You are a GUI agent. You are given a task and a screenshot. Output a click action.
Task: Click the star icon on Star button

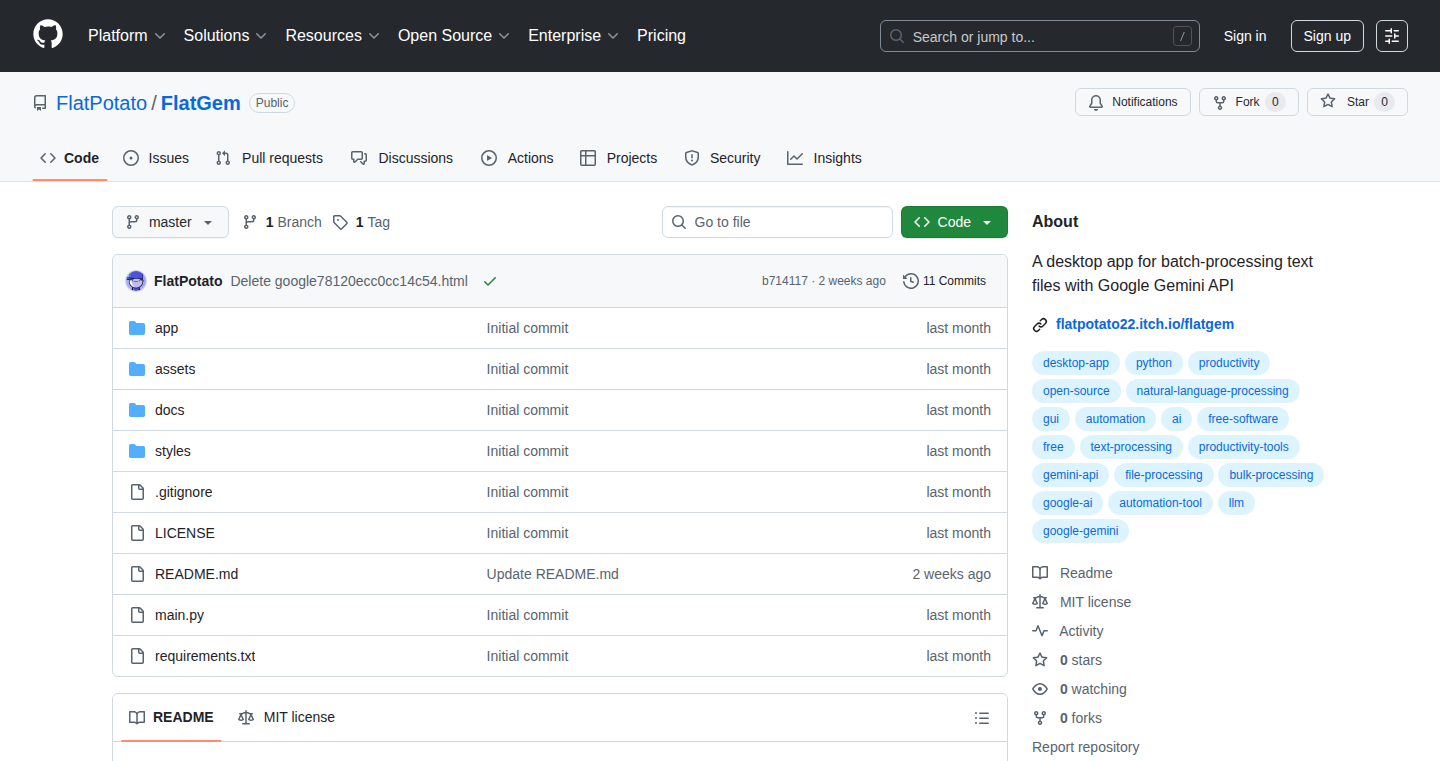[x=1328, y=102]
